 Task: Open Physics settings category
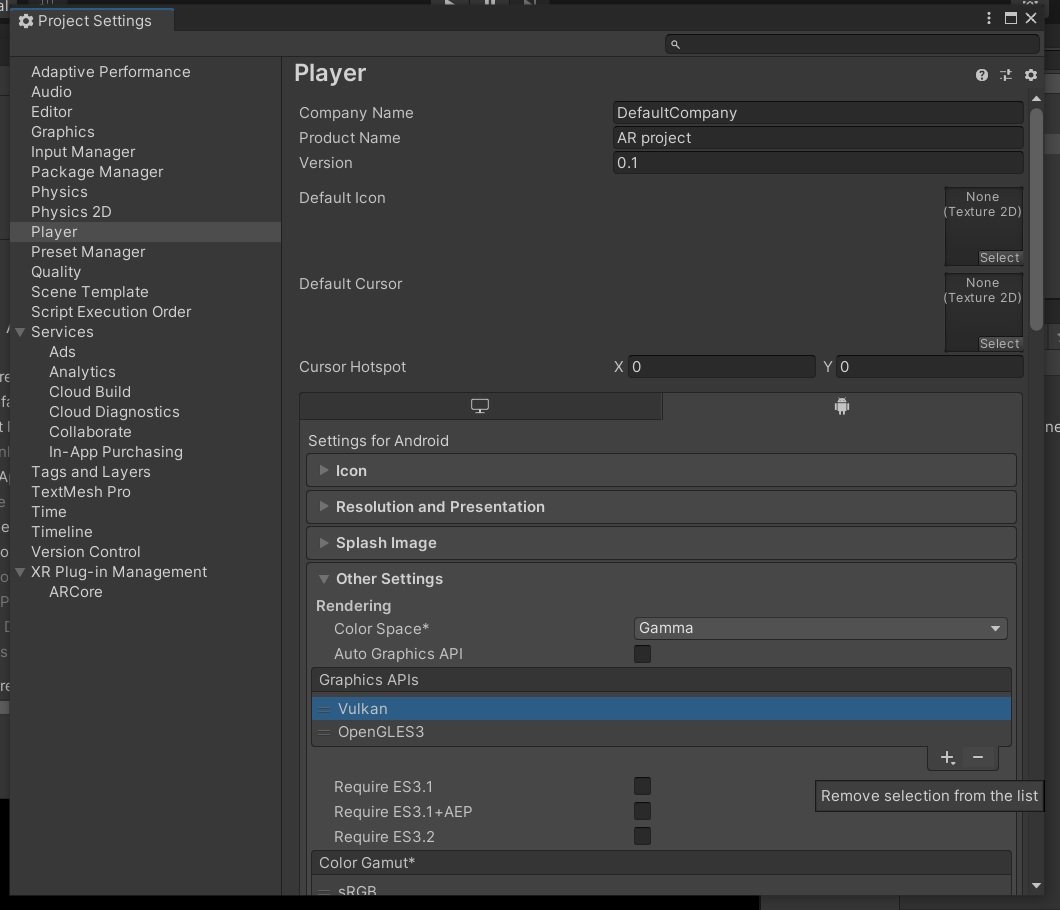59,192
